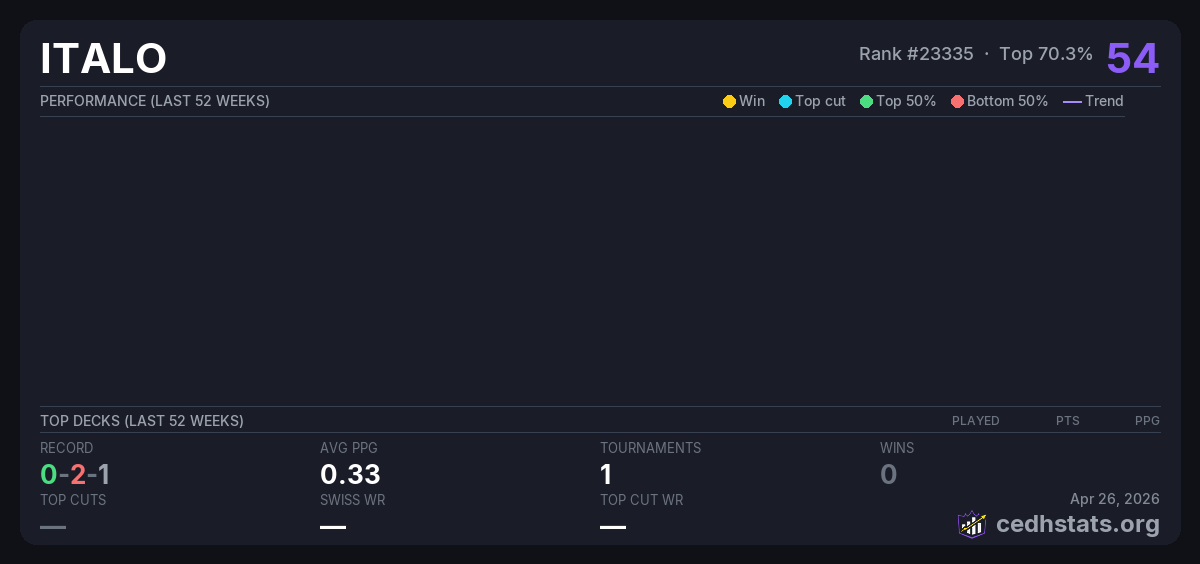Screen dimensions: 1200x564
Task: Click the green Top 50% legend dot
Action: tap(866, 102)
